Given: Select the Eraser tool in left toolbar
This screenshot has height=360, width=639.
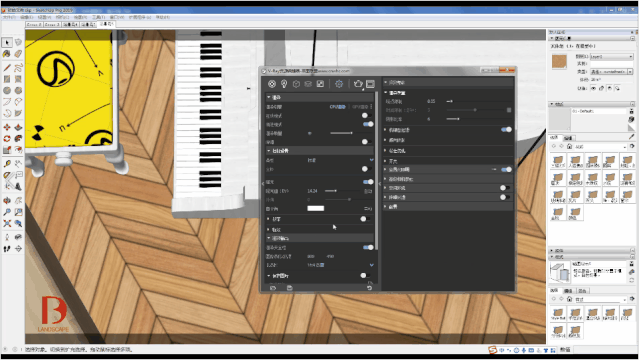Looking at the screenshot, I should [x=18, y=53].
